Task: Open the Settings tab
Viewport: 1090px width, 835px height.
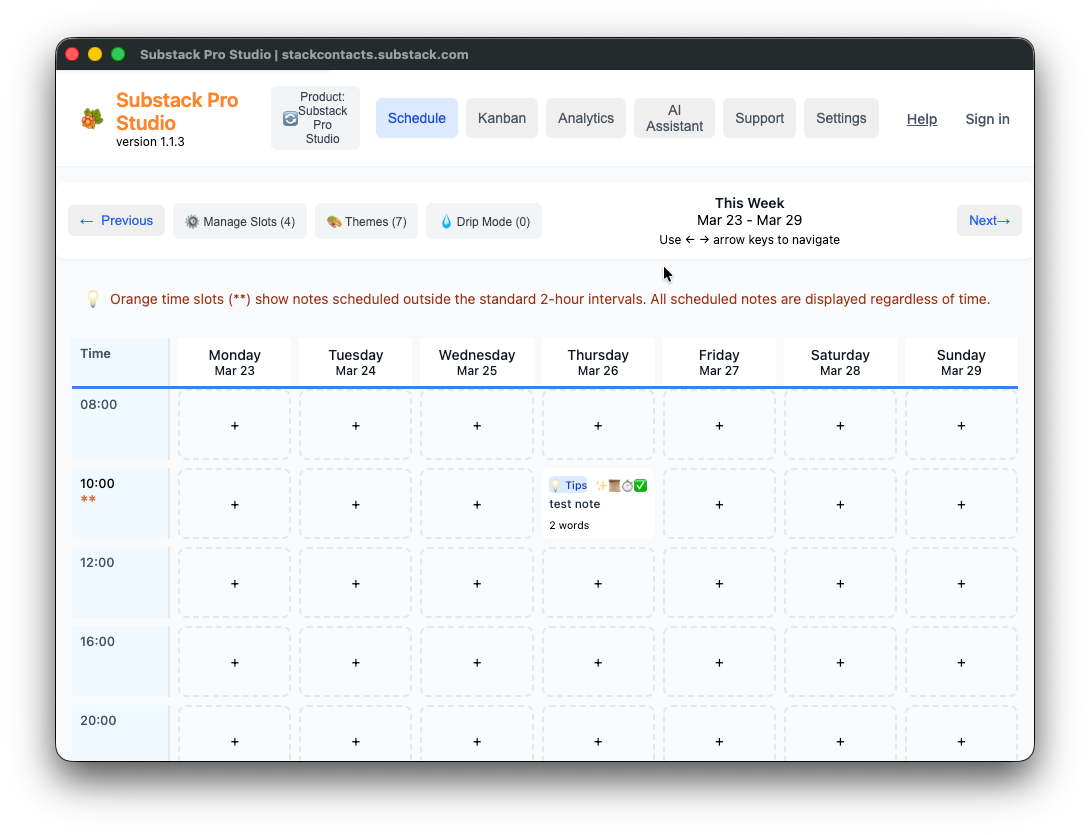Action: 841,118
